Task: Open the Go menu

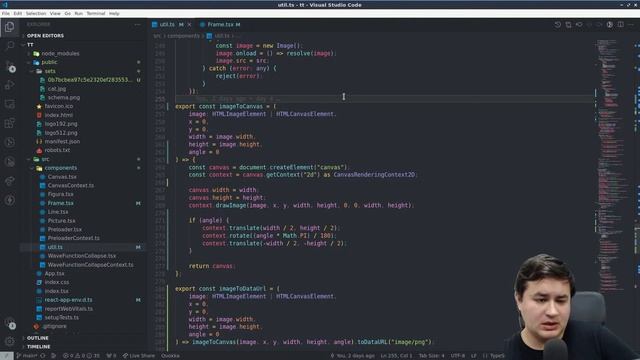Action: [67, 13]
